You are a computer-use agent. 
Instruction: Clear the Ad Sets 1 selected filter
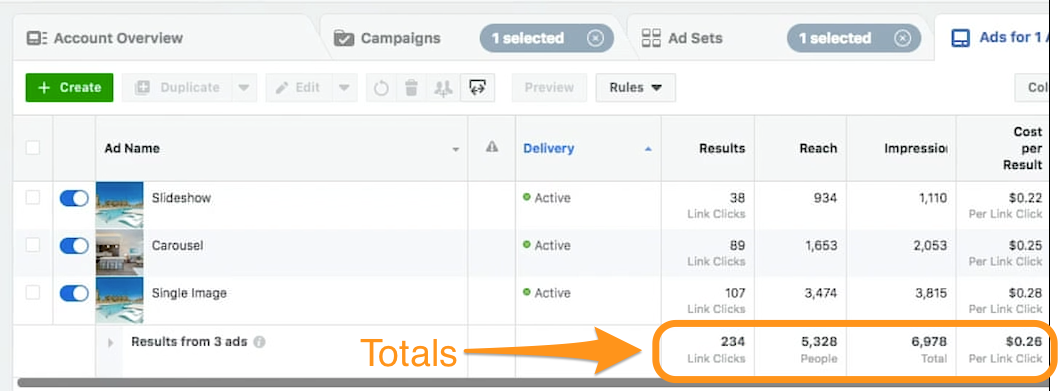coord(903,38)
